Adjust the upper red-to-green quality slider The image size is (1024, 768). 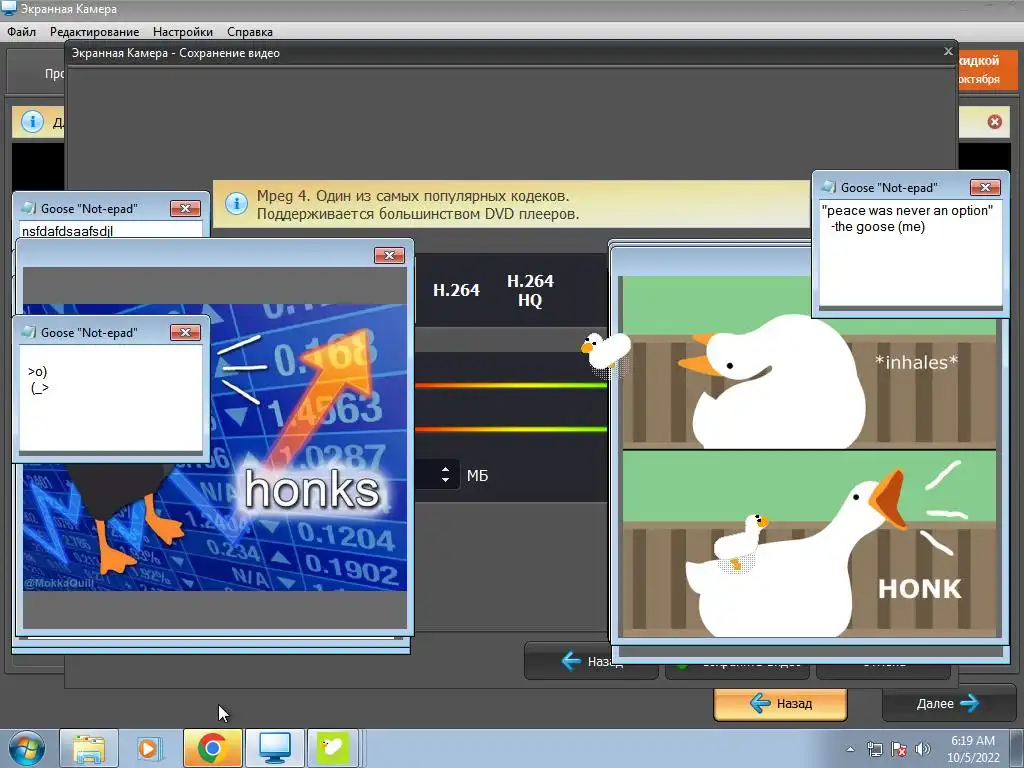tap(511, 385)
